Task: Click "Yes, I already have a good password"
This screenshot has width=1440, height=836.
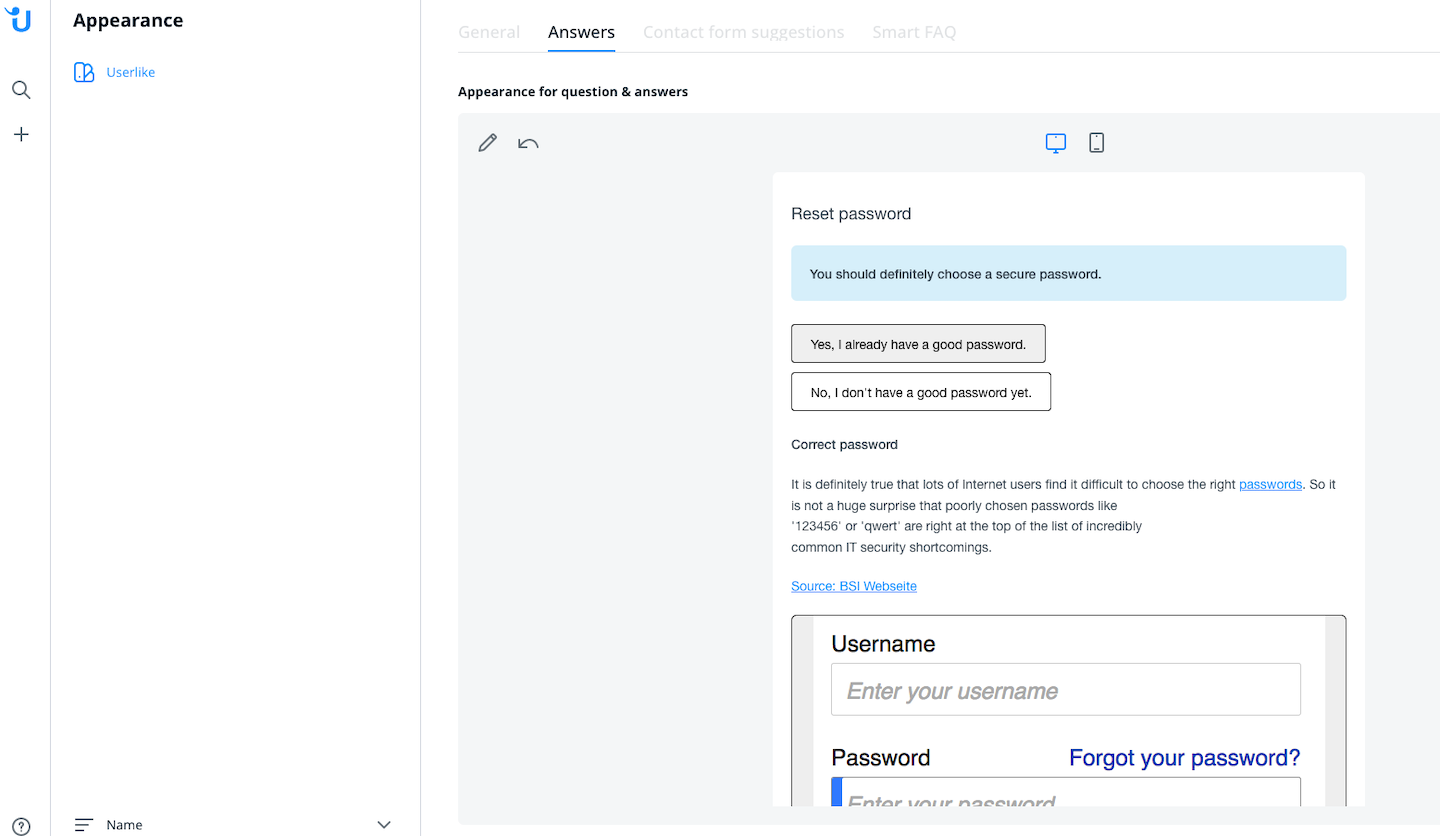Action: click(918, 344)
